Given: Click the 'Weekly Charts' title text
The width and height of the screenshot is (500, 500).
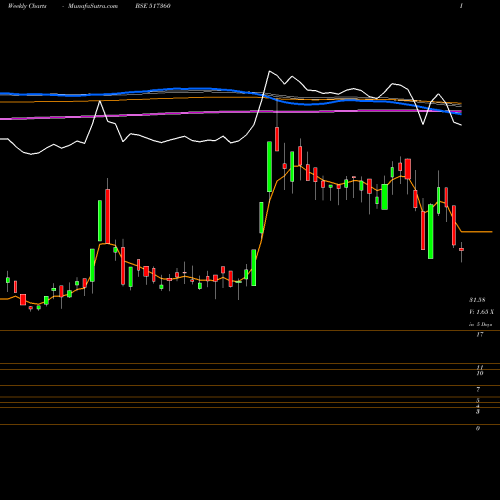Looking at the screenshot, I should pyautogui.click(x=27, y=6).
